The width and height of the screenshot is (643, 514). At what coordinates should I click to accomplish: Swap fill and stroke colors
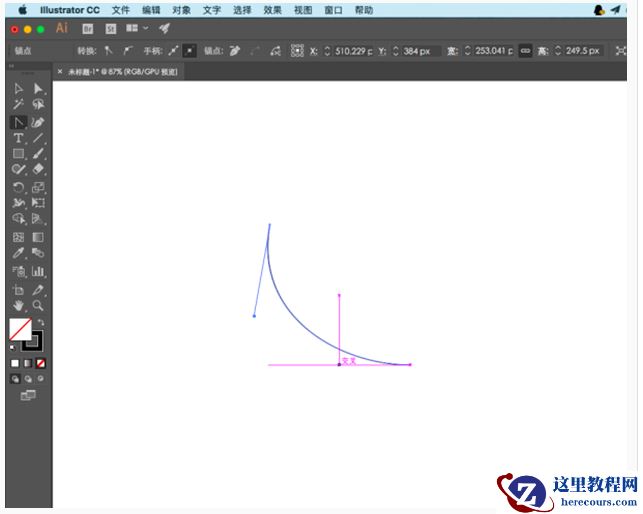[x=41, y=322]
